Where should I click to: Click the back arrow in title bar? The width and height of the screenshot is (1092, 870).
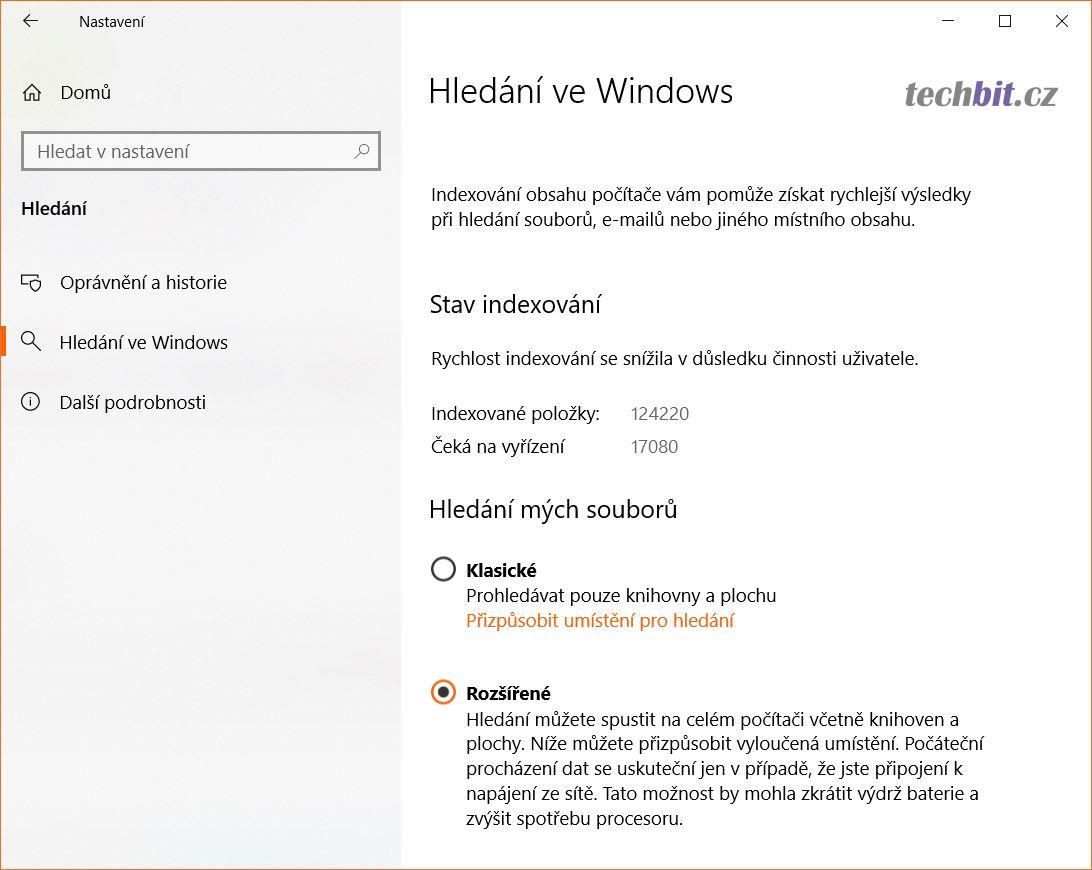pyautogui.click(x=31, y=21)
